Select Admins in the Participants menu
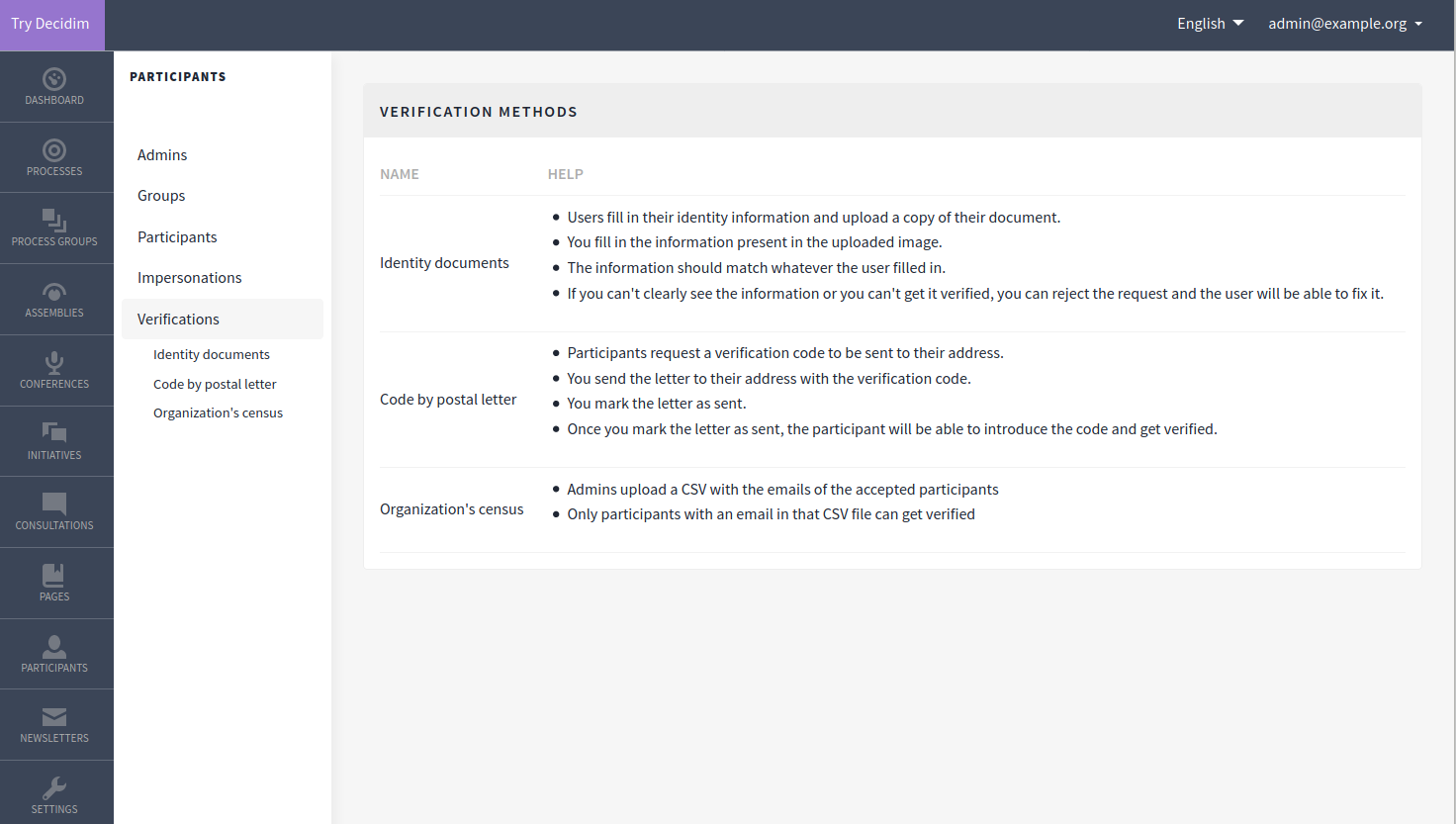The image size is (1456, 824). click(x=162, y=155)
